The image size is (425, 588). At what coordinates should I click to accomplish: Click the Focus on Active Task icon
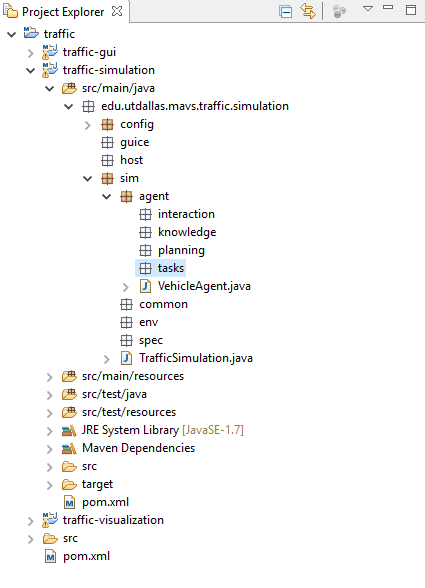pyautogui.click(x=339, y=12)
